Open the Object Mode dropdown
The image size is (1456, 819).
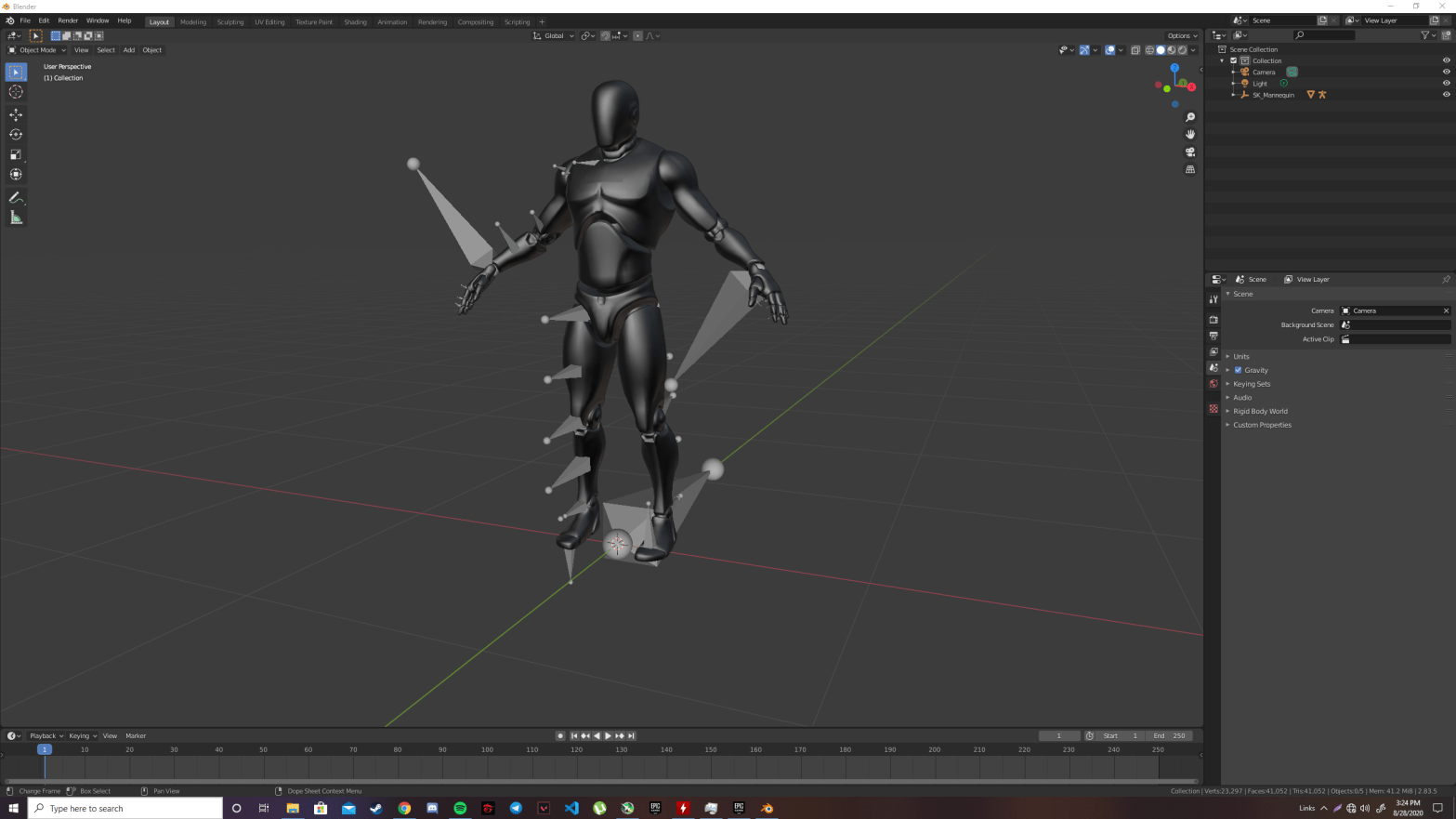click(38, 50)
